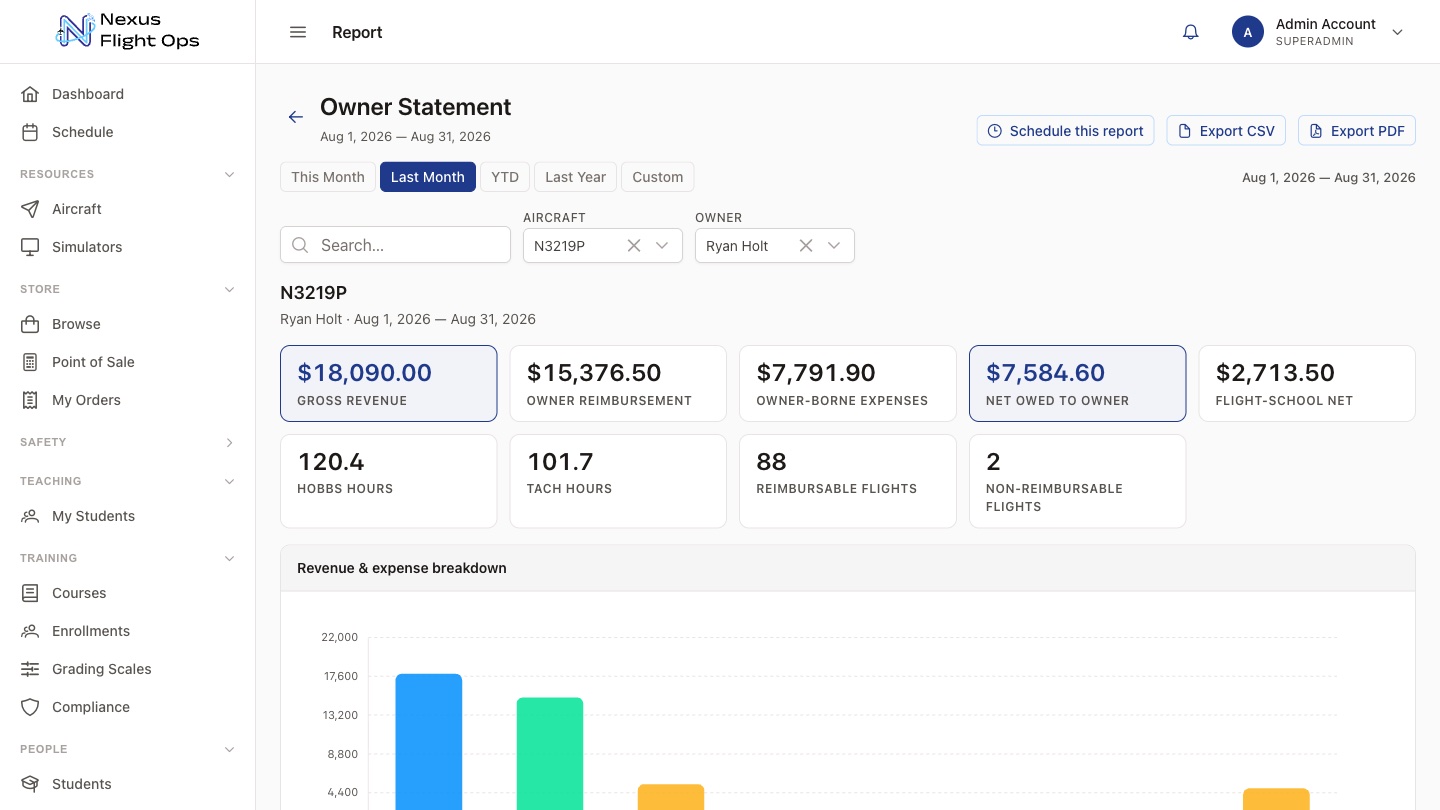Click the Browse store bag icon
The height and width of the screenshot is (810, 1440).
(31, 324)
